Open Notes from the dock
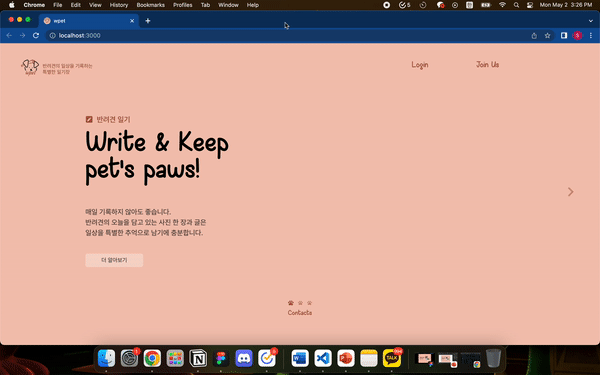 tap(369, 359)
